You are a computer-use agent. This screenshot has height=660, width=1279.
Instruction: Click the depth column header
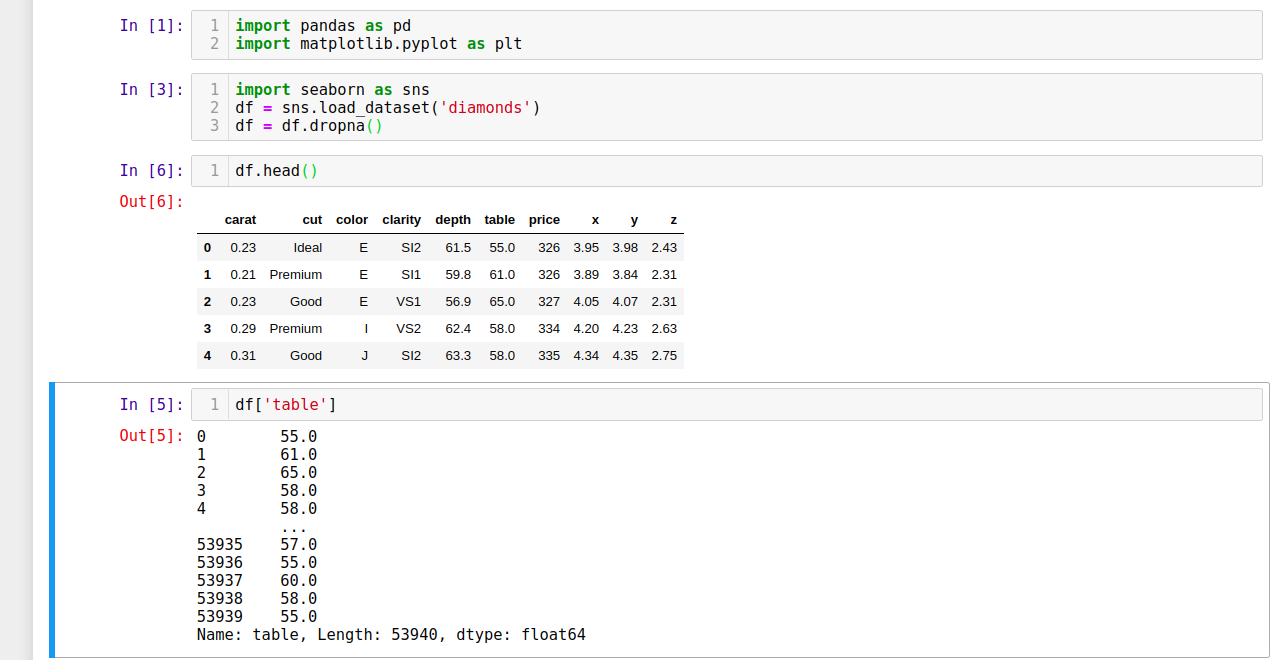[x=452, y=220]
